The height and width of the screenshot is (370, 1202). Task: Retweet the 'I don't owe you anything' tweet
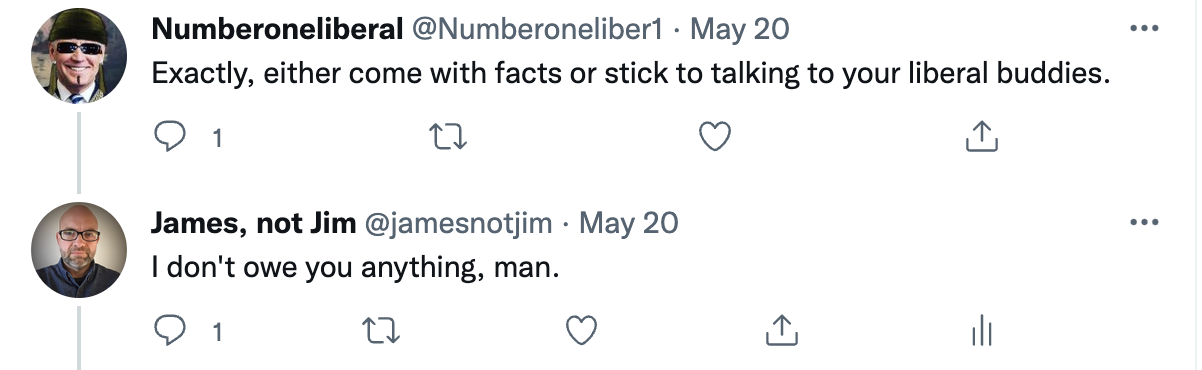click(375, 330)
